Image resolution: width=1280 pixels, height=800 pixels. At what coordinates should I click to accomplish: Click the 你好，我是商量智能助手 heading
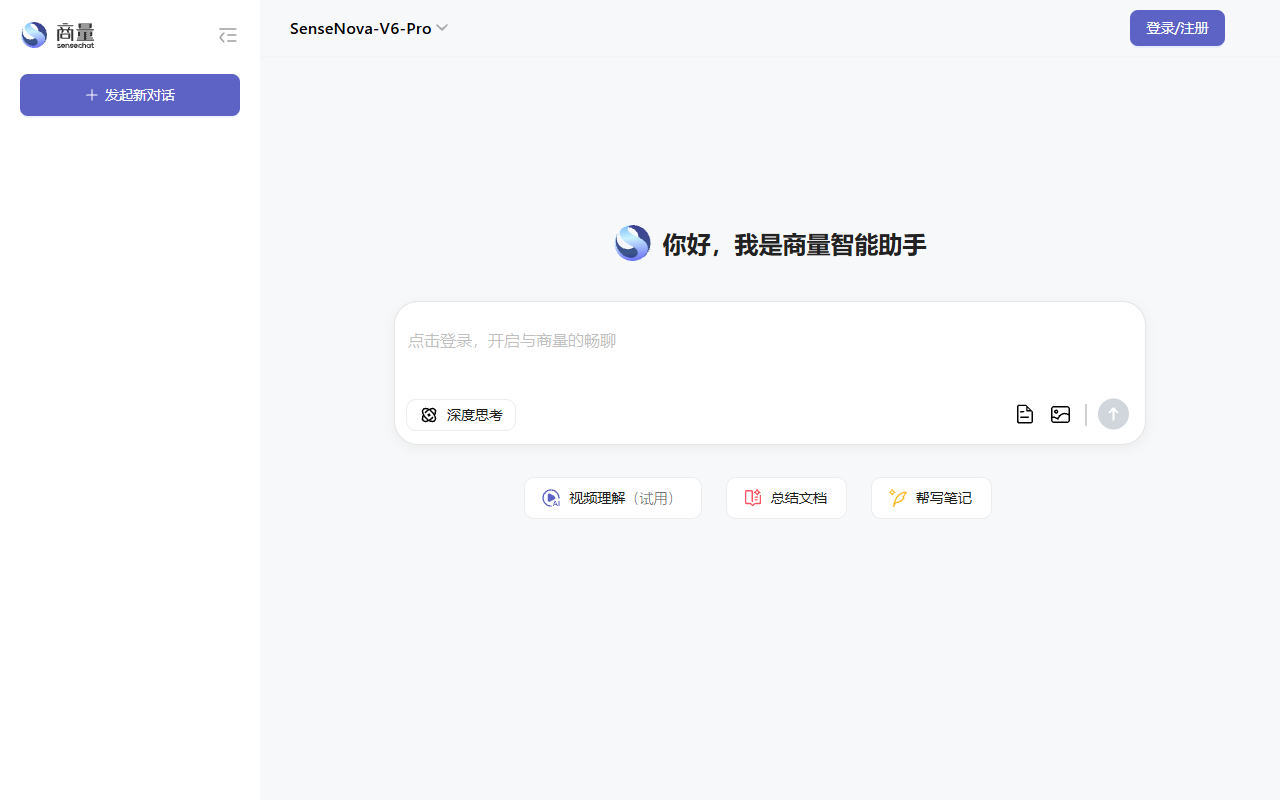coord(795,244)
